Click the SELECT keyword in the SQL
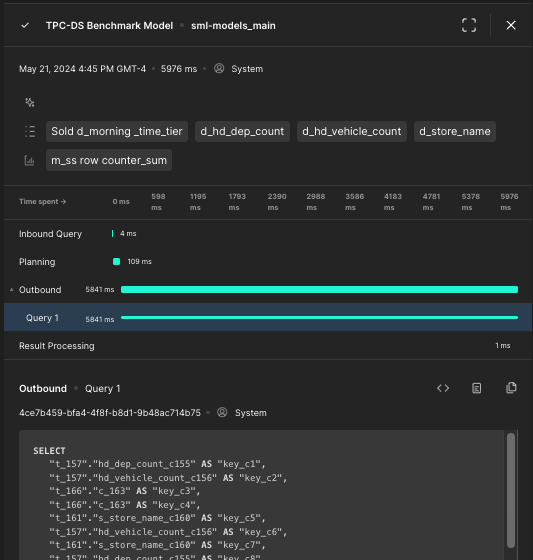 coord(49,451)
